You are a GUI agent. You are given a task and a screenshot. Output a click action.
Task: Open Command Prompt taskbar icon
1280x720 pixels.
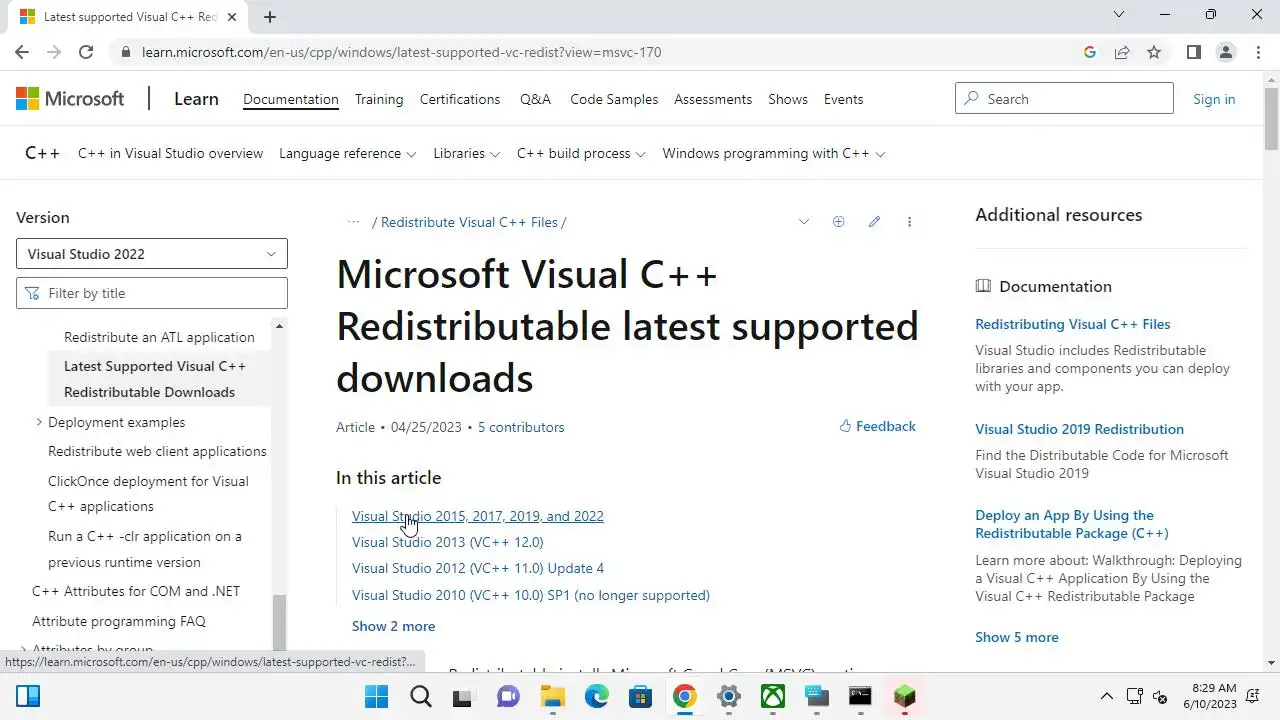[860, 696]
